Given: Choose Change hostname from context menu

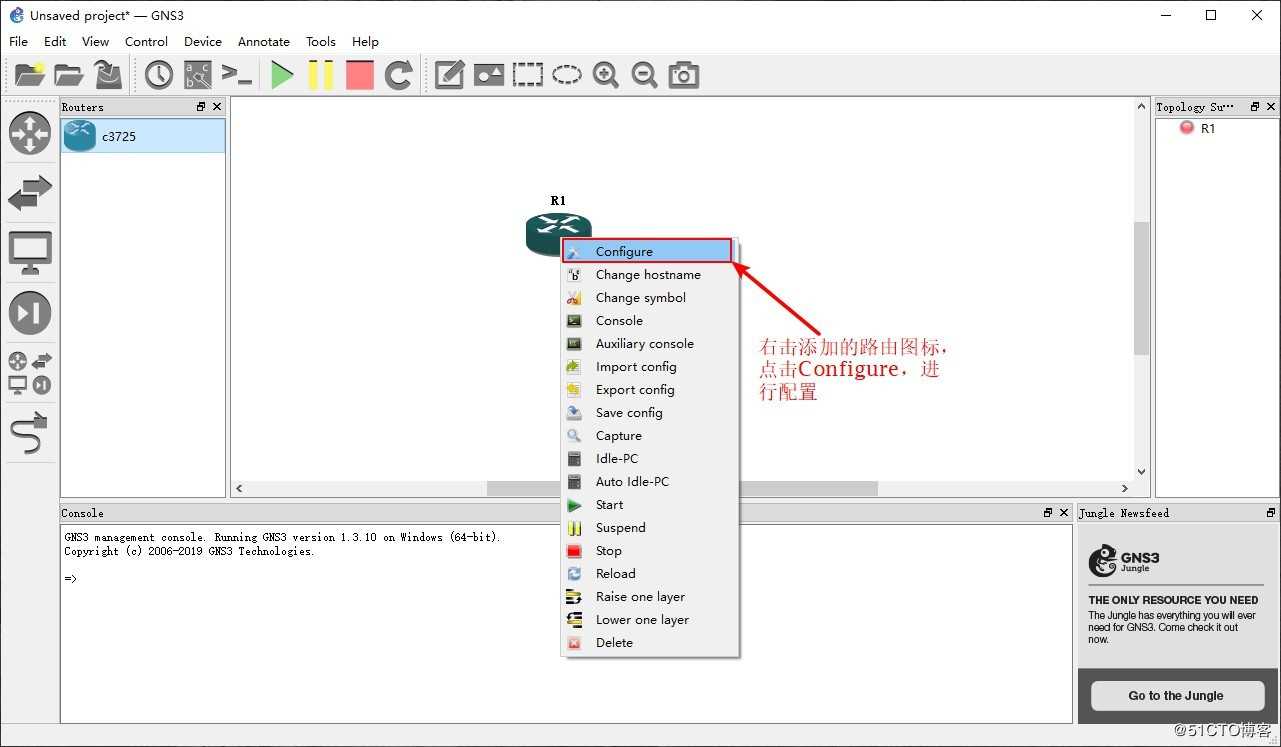Looking at the screenshot, I should click(648, 274).
